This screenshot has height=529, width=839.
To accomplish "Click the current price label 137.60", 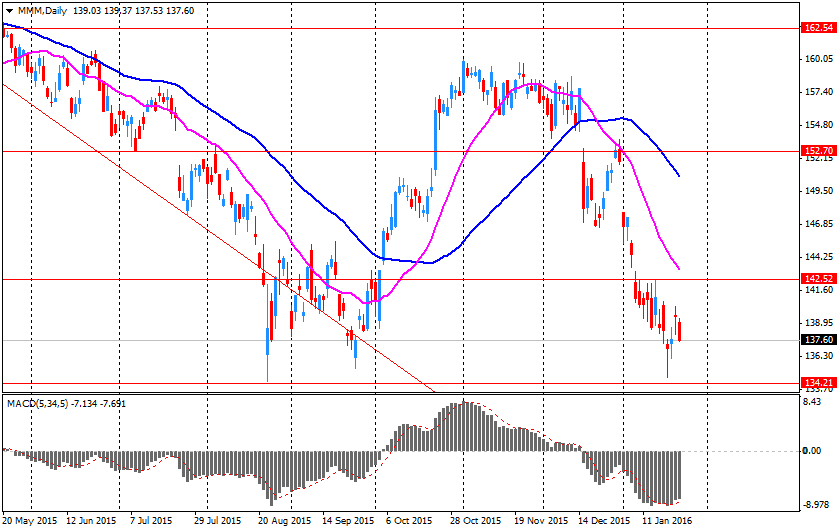I will (819, 340).
